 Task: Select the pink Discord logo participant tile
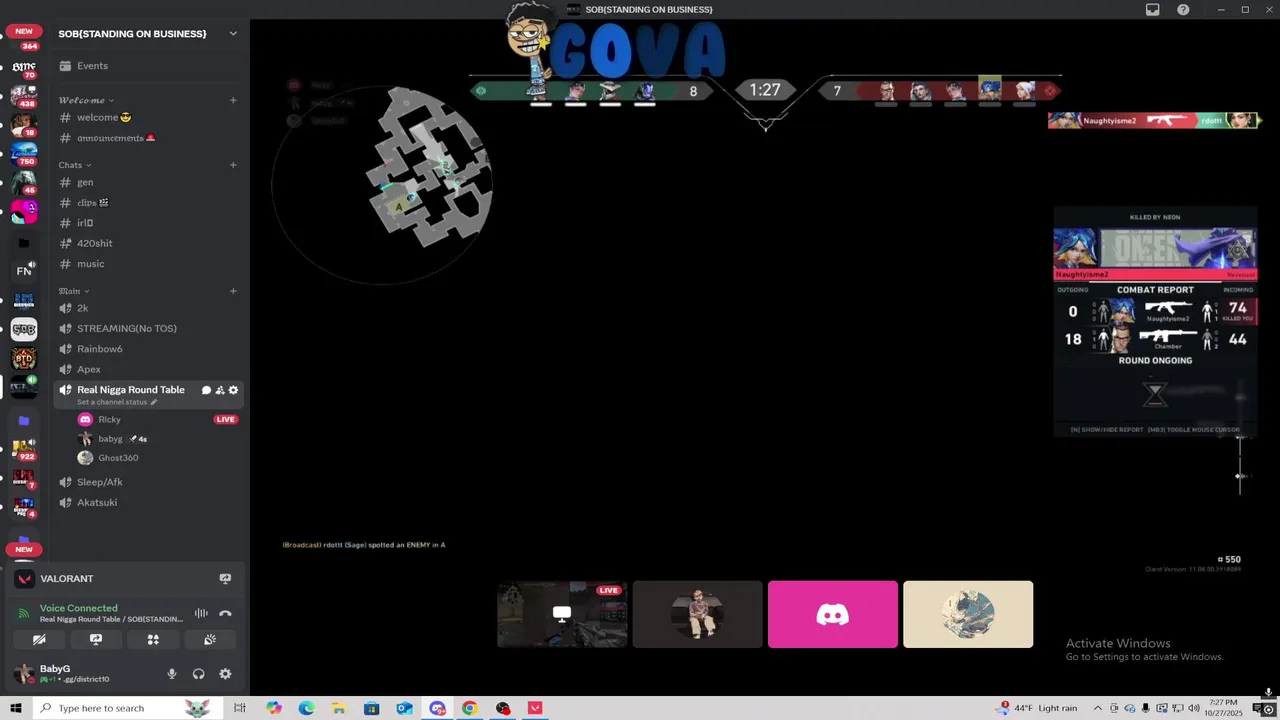[x=832, y=614]
